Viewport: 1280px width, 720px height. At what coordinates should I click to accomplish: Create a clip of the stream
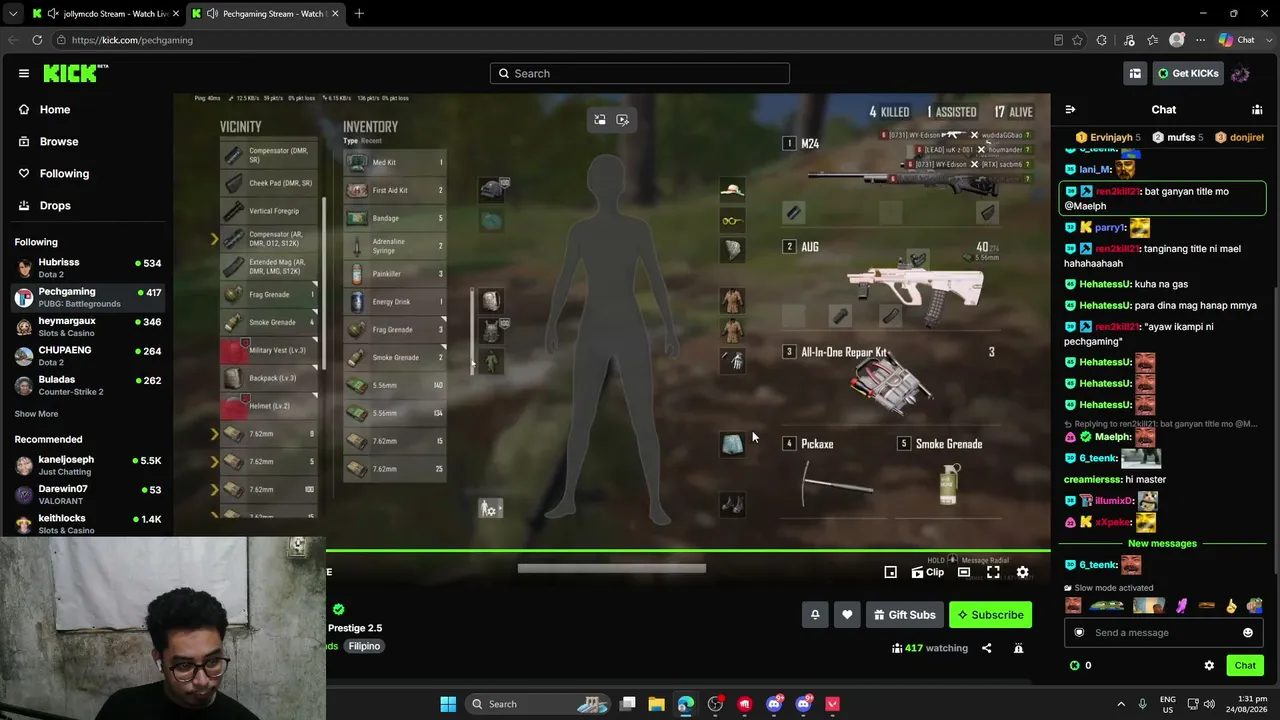click(x=928, y=572)
